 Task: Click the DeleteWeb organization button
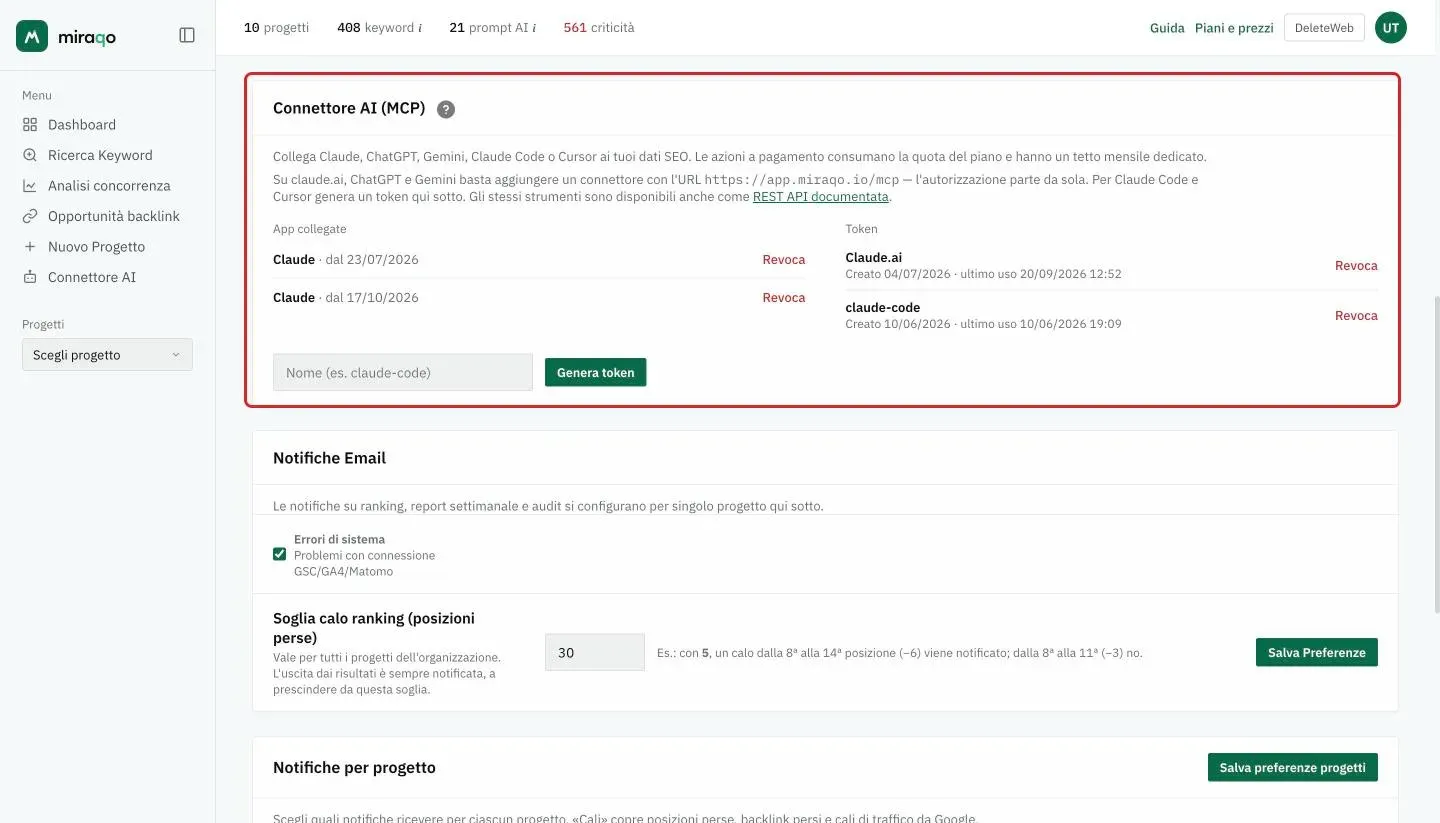tap(1324, 28)
